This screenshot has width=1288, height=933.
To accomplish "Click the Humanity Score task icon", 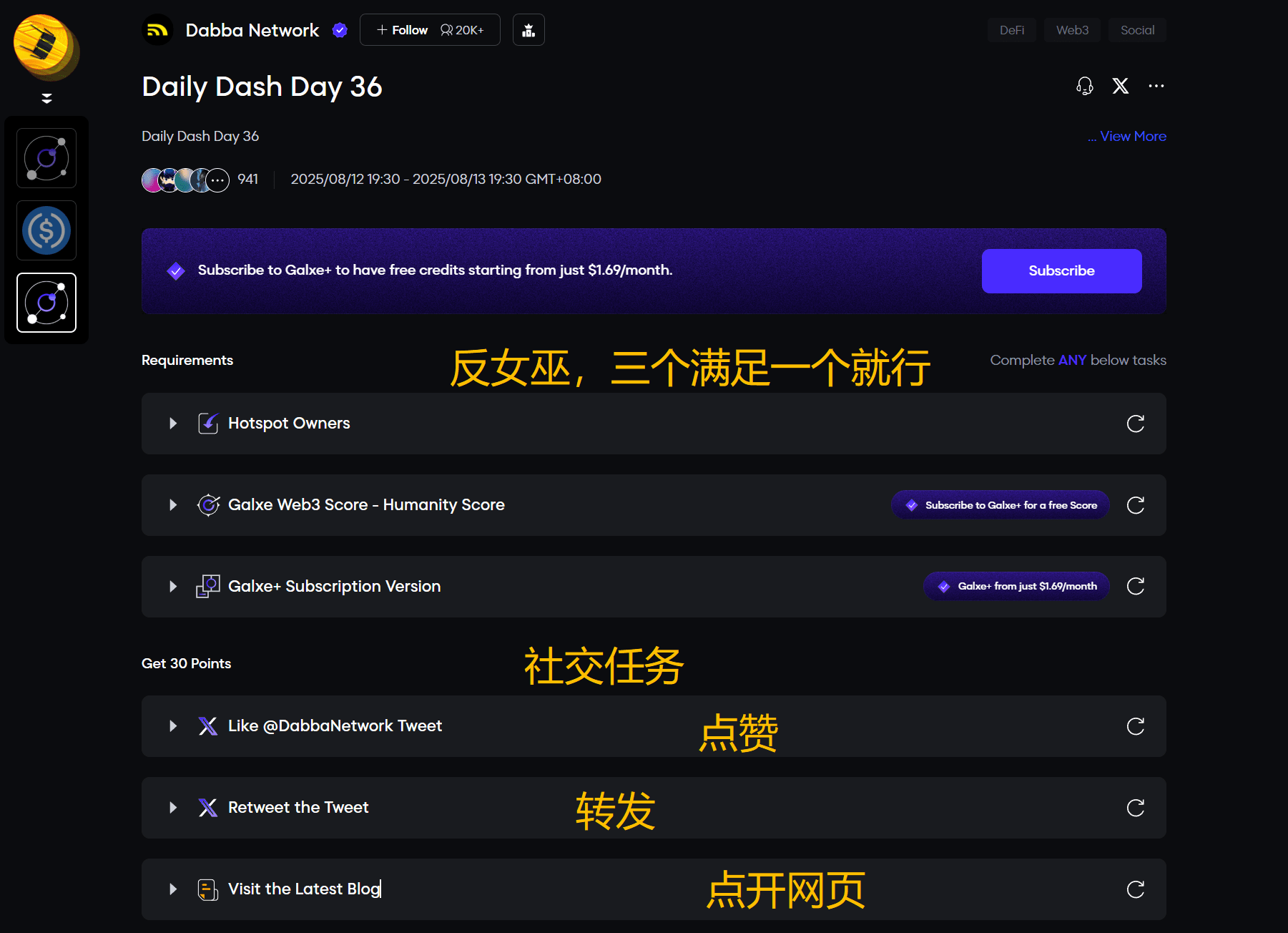I will [x=208, y=505].
